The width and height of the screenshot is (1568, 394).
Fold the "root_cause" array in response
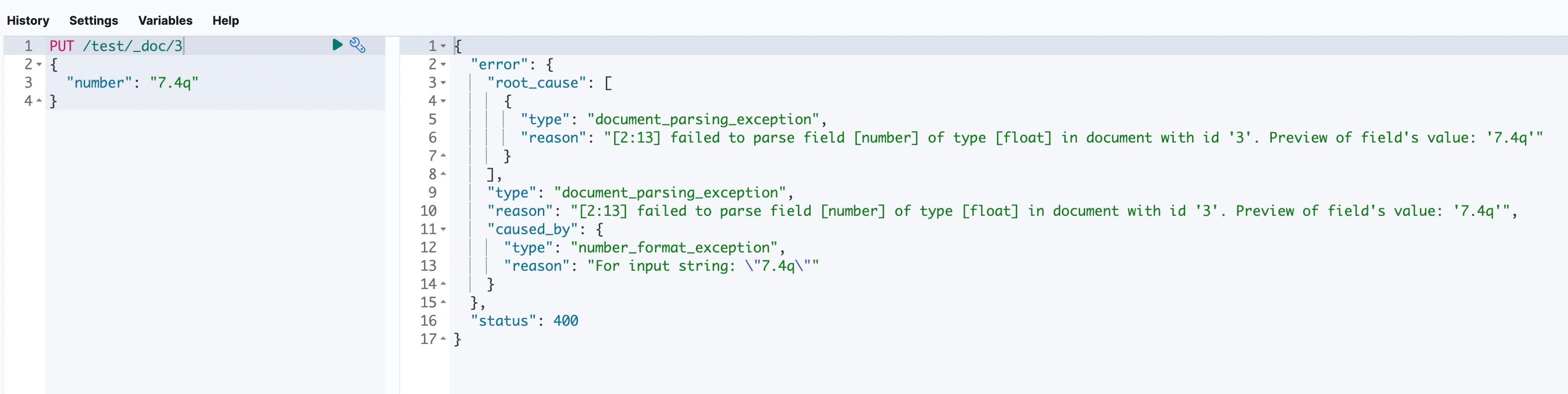coord(443,83)
